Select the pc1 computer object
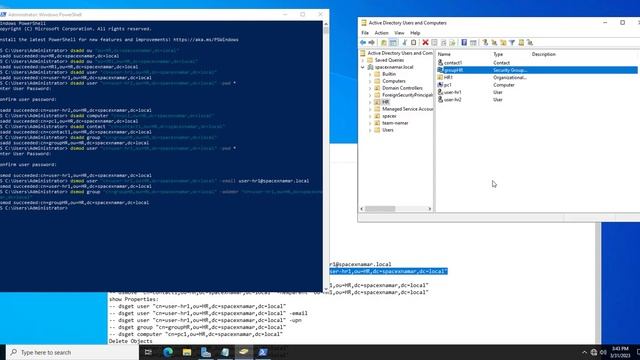The image size is (640, 360). coord(447,85)
